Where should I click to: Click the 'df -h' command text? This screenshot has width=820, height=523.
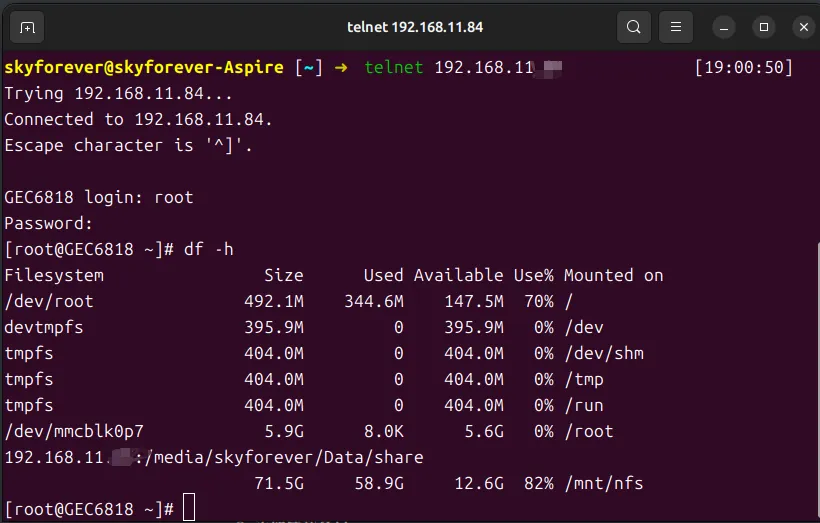(209, 249)
